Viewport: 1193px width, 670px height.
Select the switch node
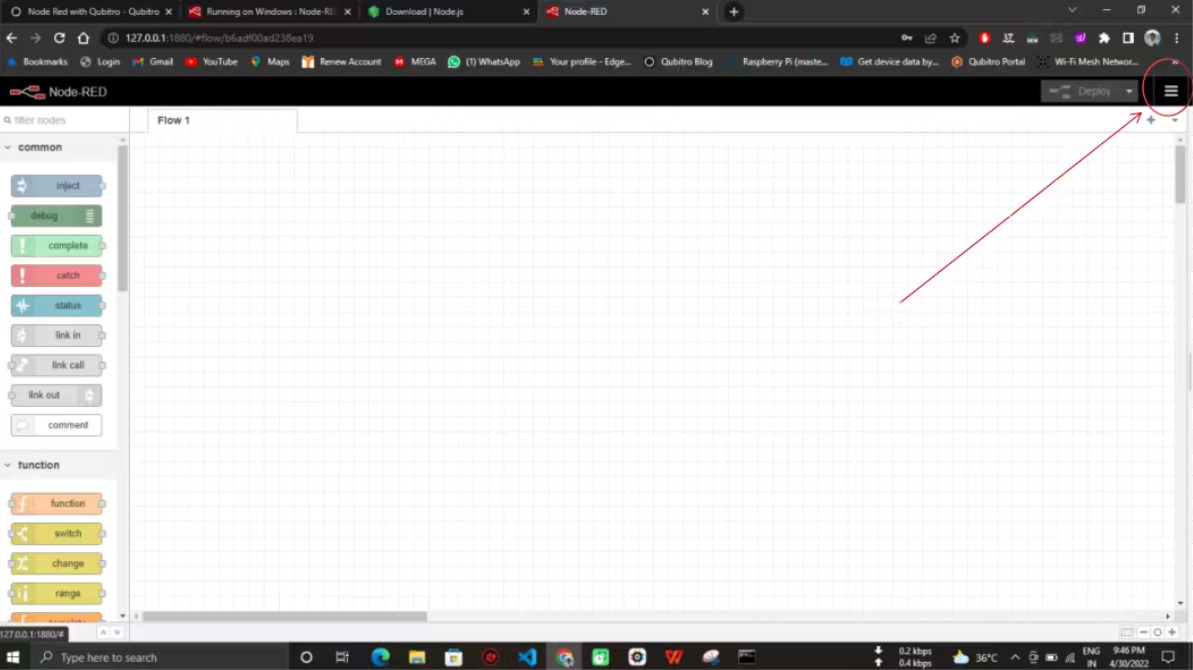point(57,534)
